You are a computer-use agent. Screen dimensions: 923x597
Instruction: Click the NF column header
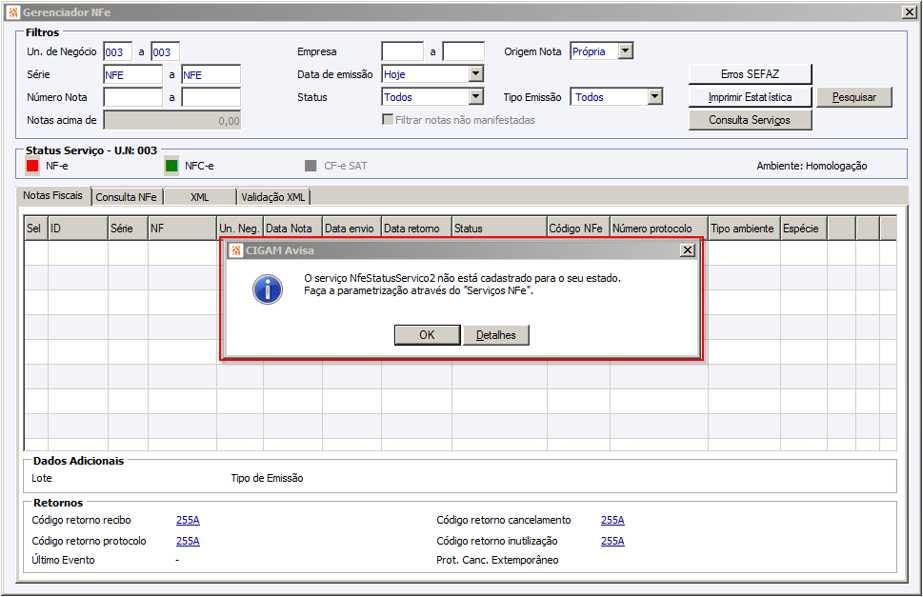pyautogui.click(x=182, y=228)
